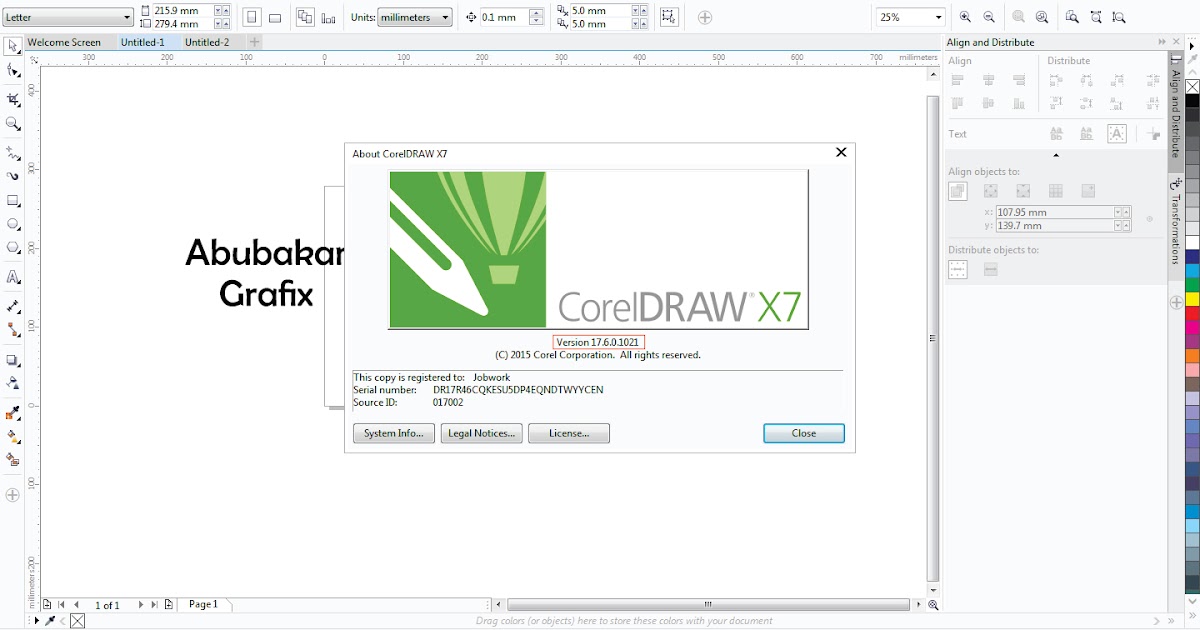The image size is (1200, 630).
Task: Select the Interactive Fill tool
Action: point(13,436)
